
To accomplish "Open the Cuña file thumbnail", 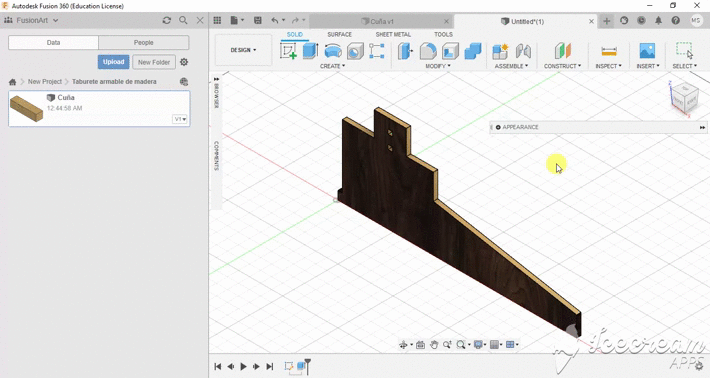I will pyautogui.click(x=26, y=109).
